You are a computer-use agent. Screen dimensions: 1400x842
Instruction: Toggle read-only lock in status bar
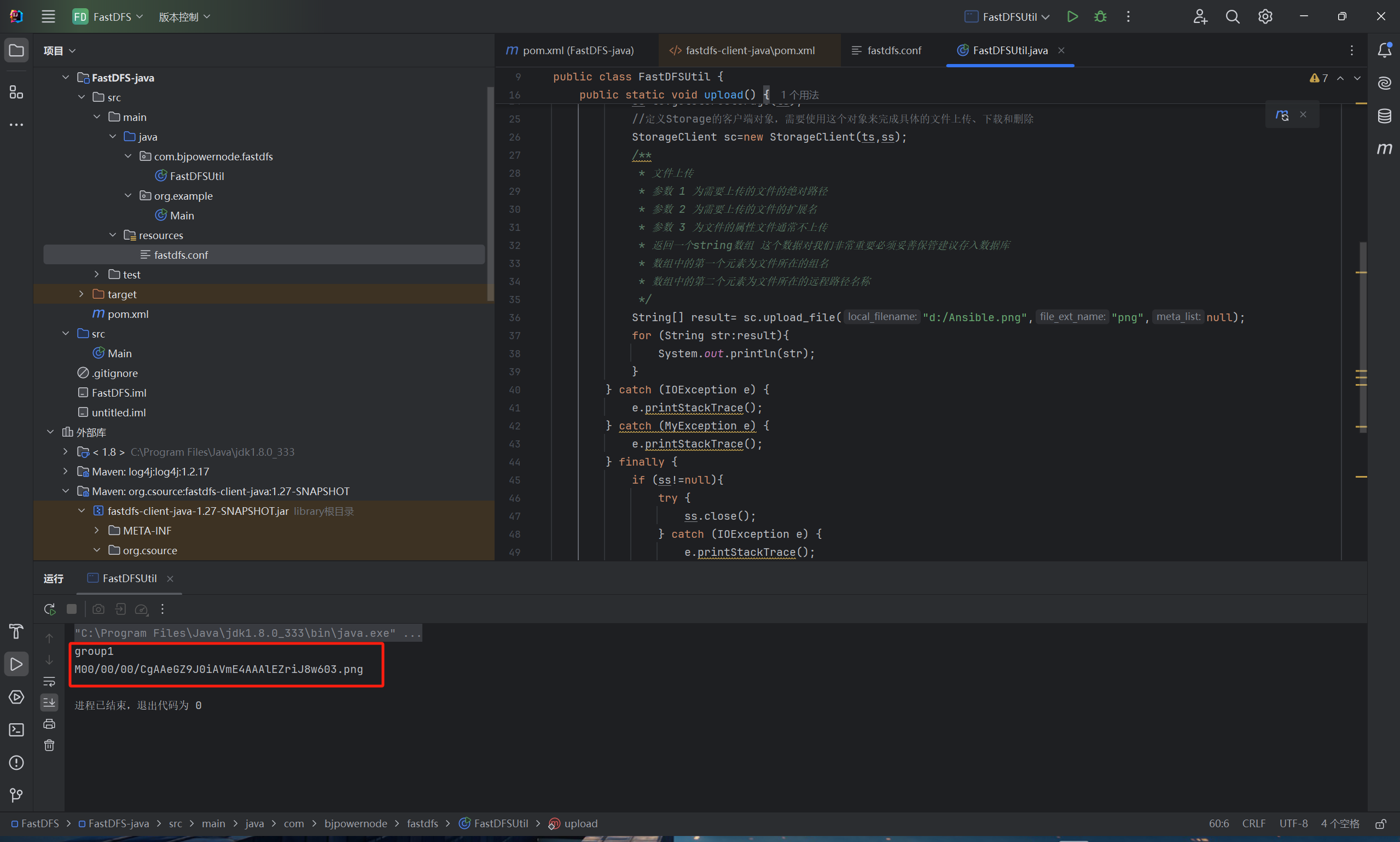[1381, 823]
